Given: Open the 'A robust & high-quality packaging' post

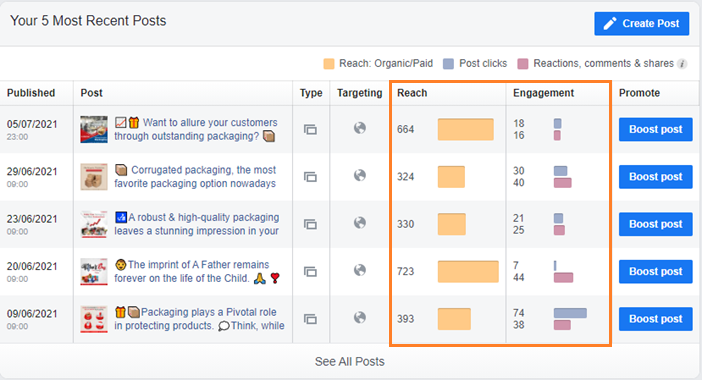Looking at the screenshot, I should click(x=197, y=224).
